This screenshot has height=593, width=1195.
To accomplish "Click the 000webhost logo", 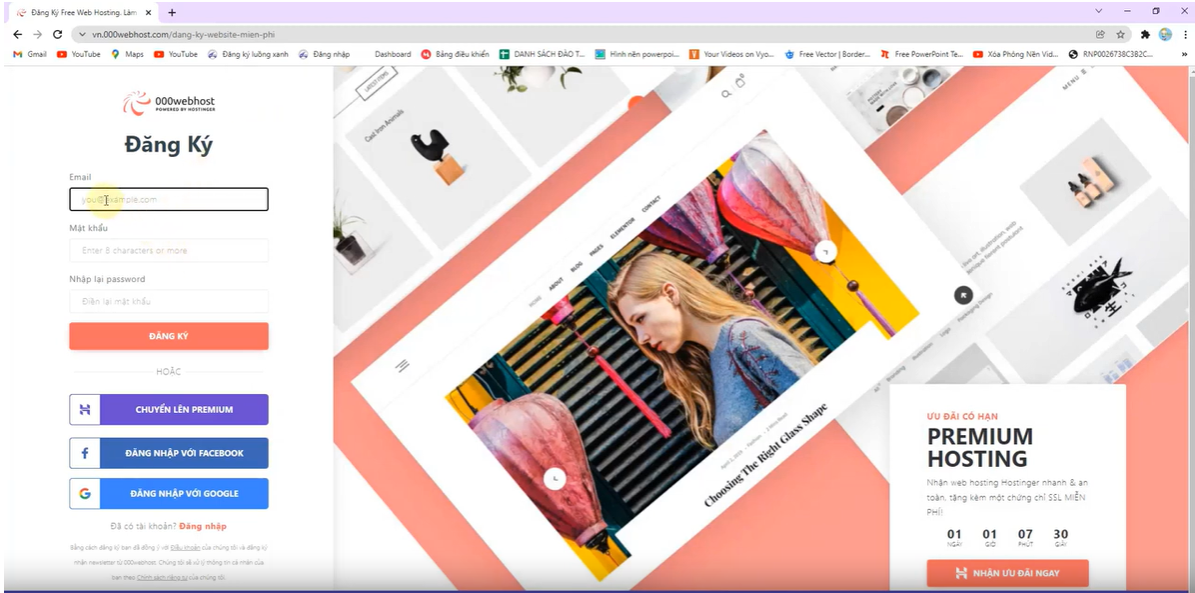I will pos(168,103).
